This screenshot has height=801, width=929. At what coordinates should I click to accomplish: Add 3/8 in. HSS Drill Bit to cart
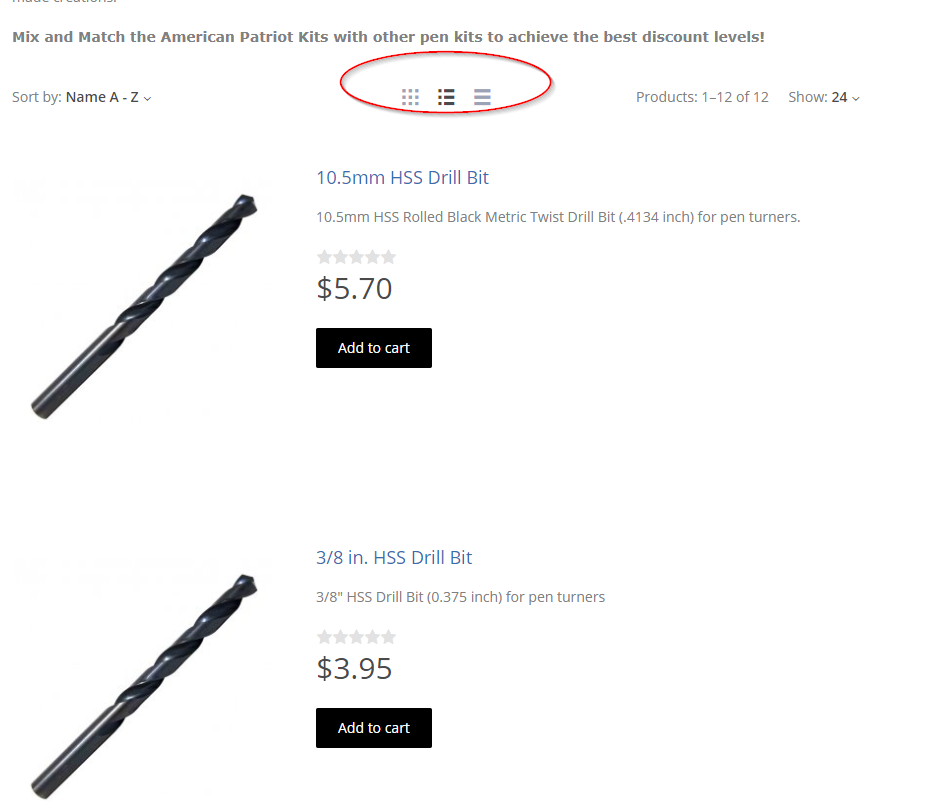click(374, 728)
